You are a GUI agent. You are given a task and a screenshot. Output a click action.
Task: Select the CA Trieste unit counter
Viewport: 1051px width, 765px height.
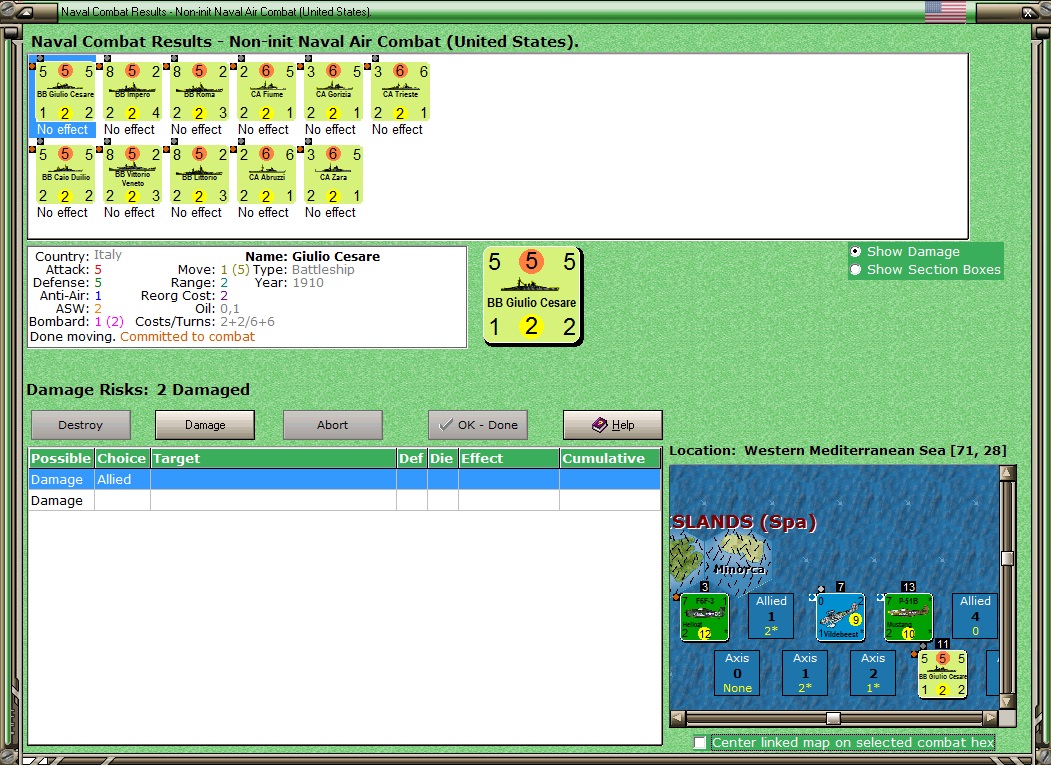[400, 92]
